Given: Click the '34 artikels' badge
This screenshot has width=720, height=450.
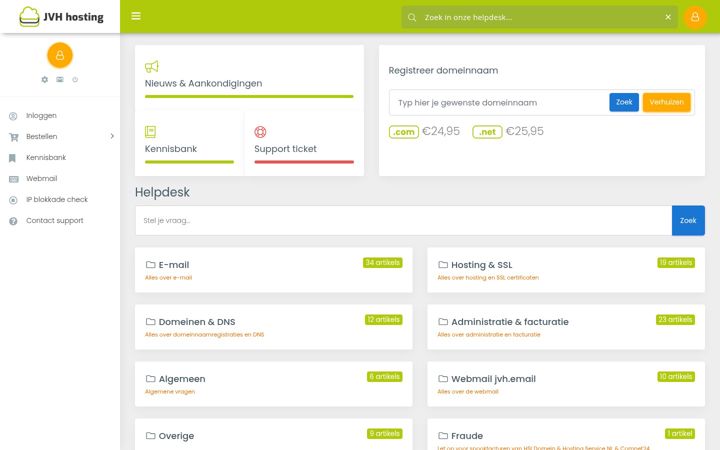Looking at the screenshot, I should click(382, 263).
